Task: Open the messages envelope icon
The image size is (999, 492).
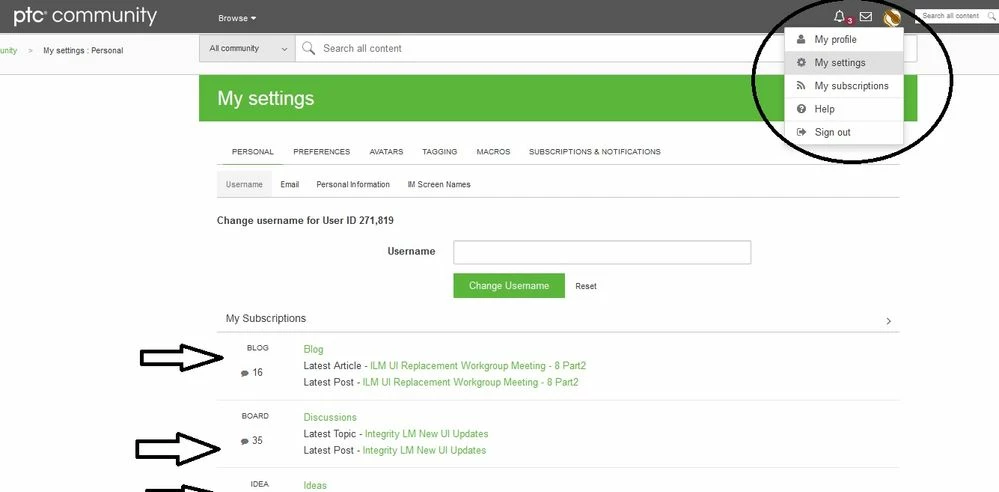Action: [x=866, y=17]
